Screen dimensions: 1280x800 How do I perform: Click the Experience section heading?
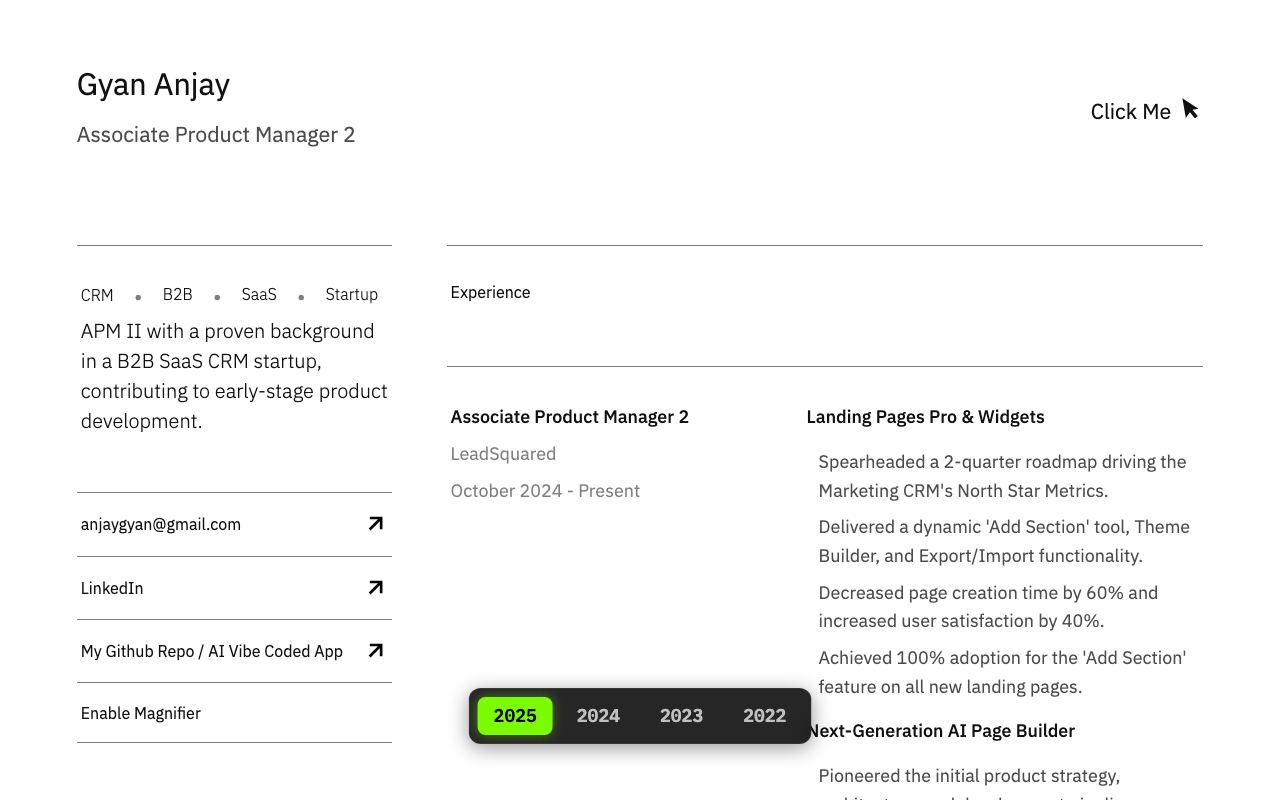[x=490, y=293]
